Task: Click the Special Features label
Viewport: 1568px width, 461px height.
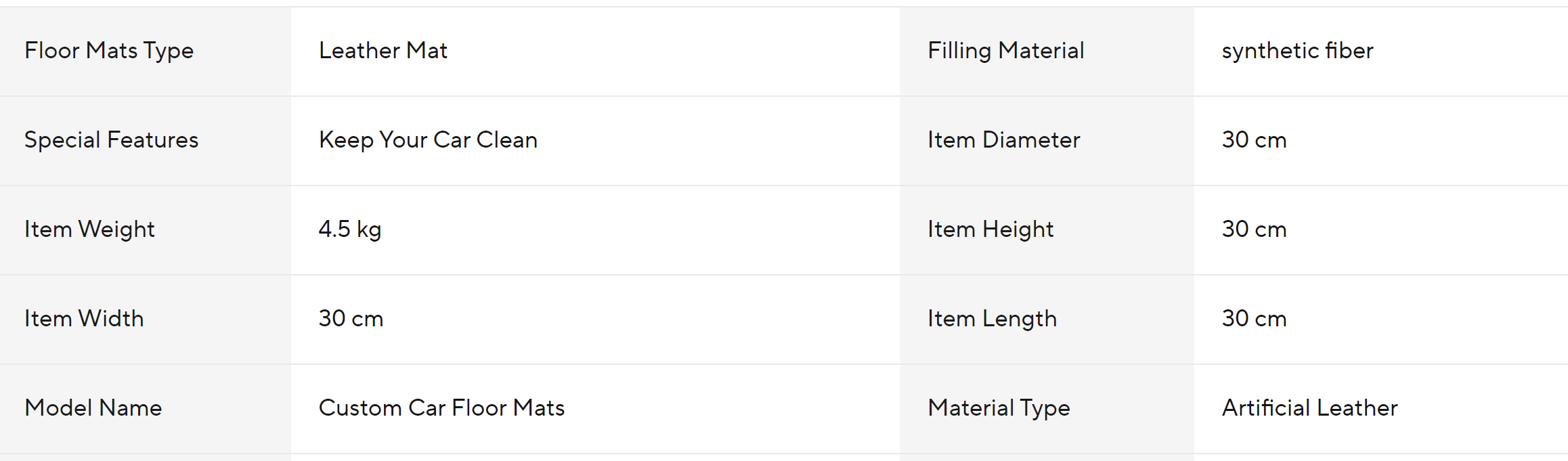Action: (112, 140)
